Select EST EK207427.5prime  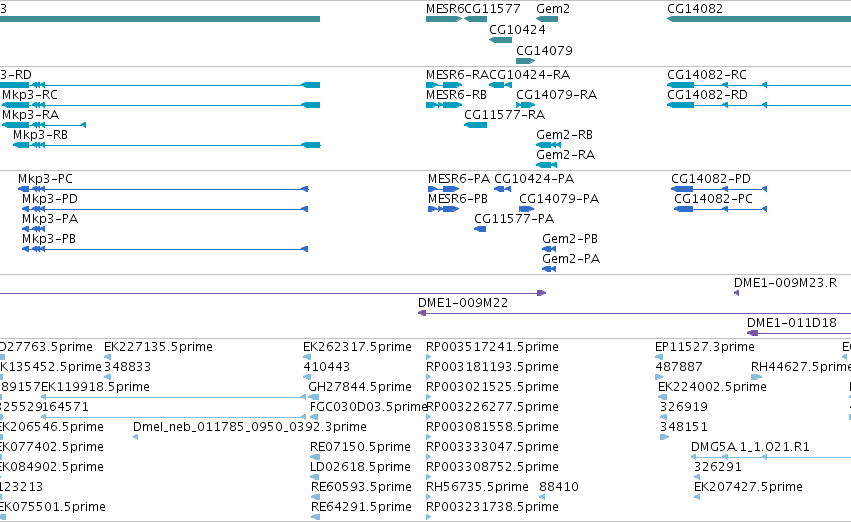748,487
